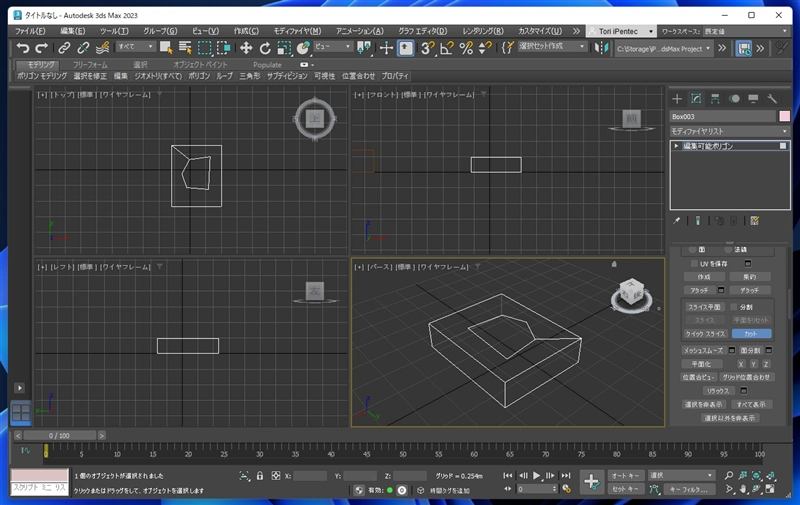This screenshot has height=505, width=800.
Task: Open the Motion tab circle icon
Action: (734, 98)
